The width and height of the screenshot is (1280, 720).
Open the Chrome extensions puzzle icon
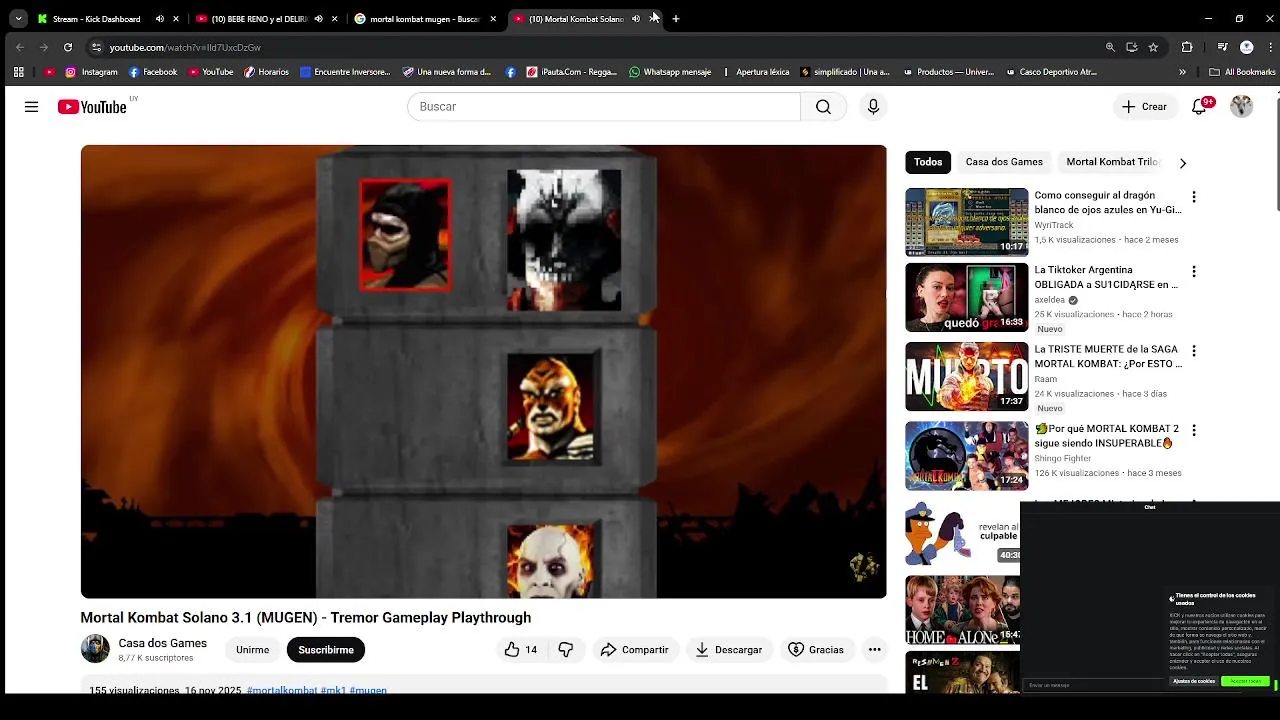coord(1187,47)
